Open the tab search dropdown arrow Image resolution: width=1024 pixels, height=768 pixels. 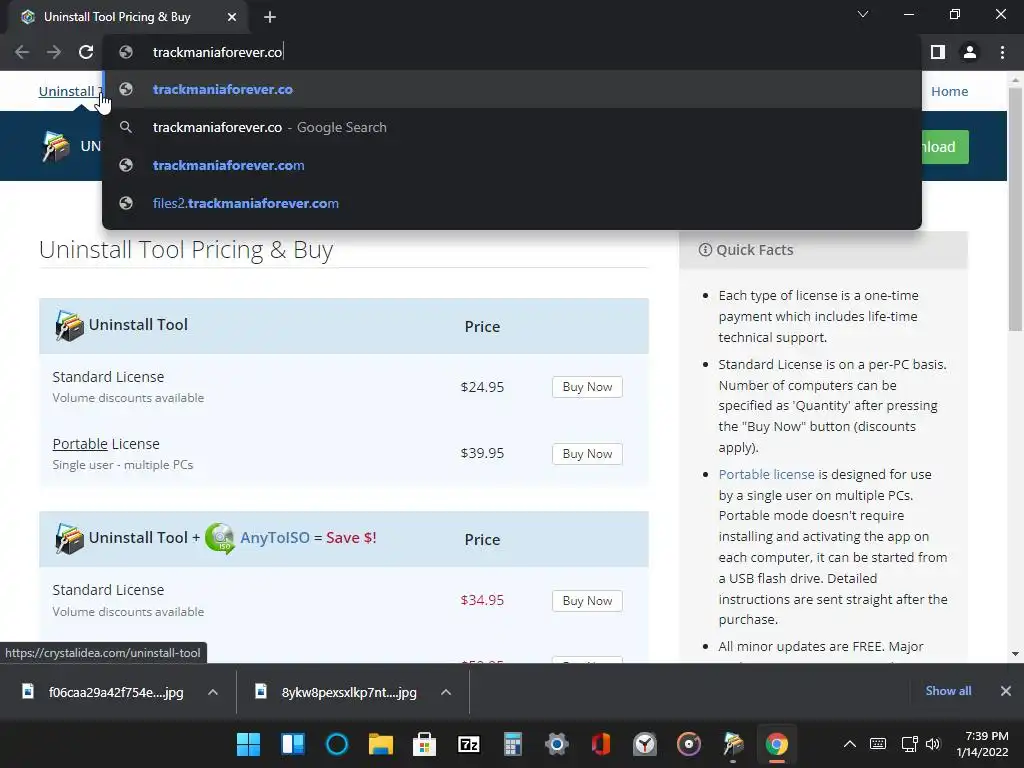pos(863,14)
